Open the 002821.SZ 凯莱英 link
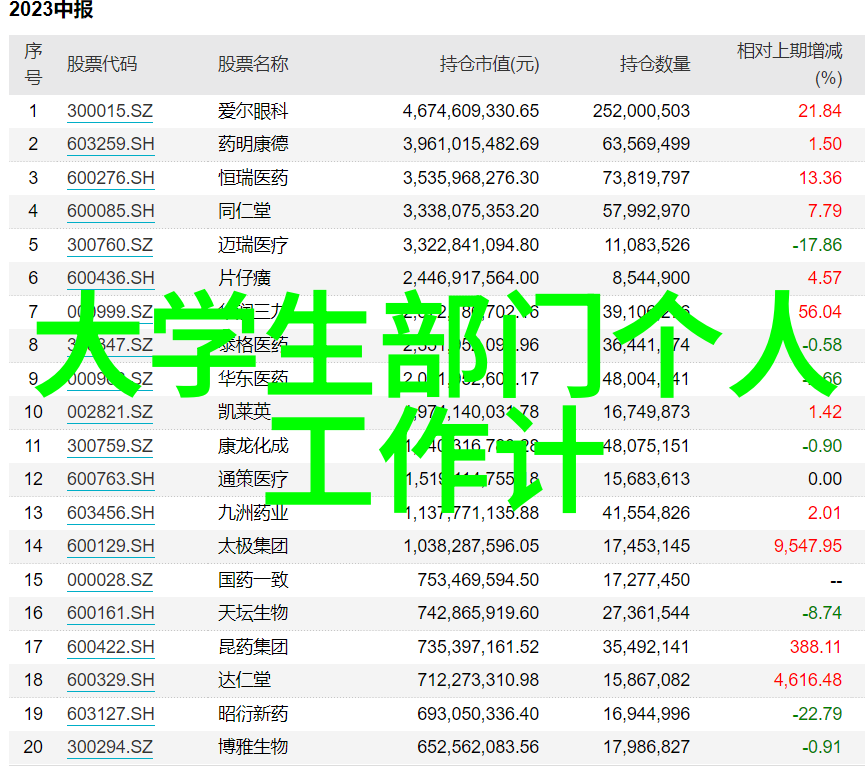Viewport: 865px width, 776px height. [110, 412]
